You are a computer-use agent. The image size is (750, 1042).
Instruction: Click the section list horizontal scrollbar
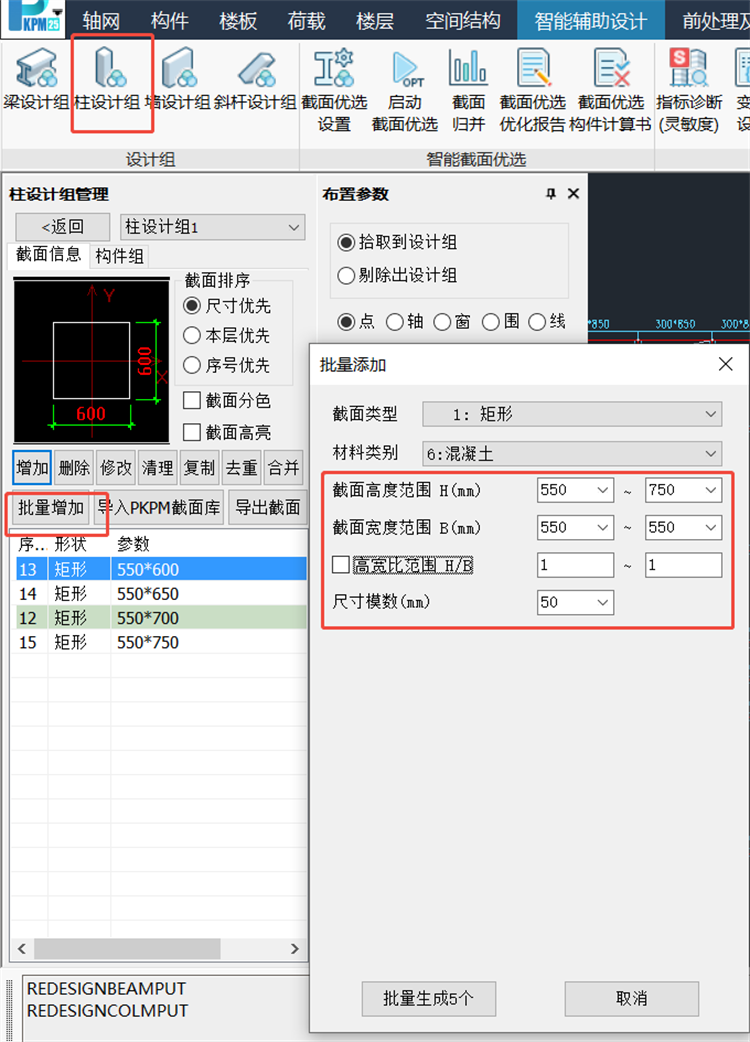coord(155,949)
